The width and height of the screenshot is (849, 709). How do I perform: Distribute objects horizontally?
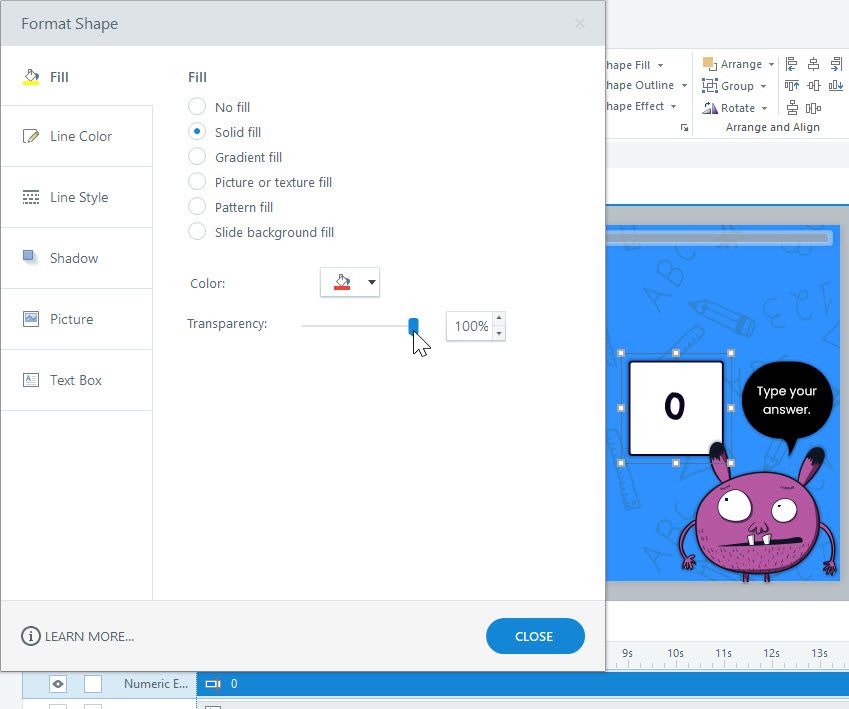pyautogui.click(x=813, y=108)
